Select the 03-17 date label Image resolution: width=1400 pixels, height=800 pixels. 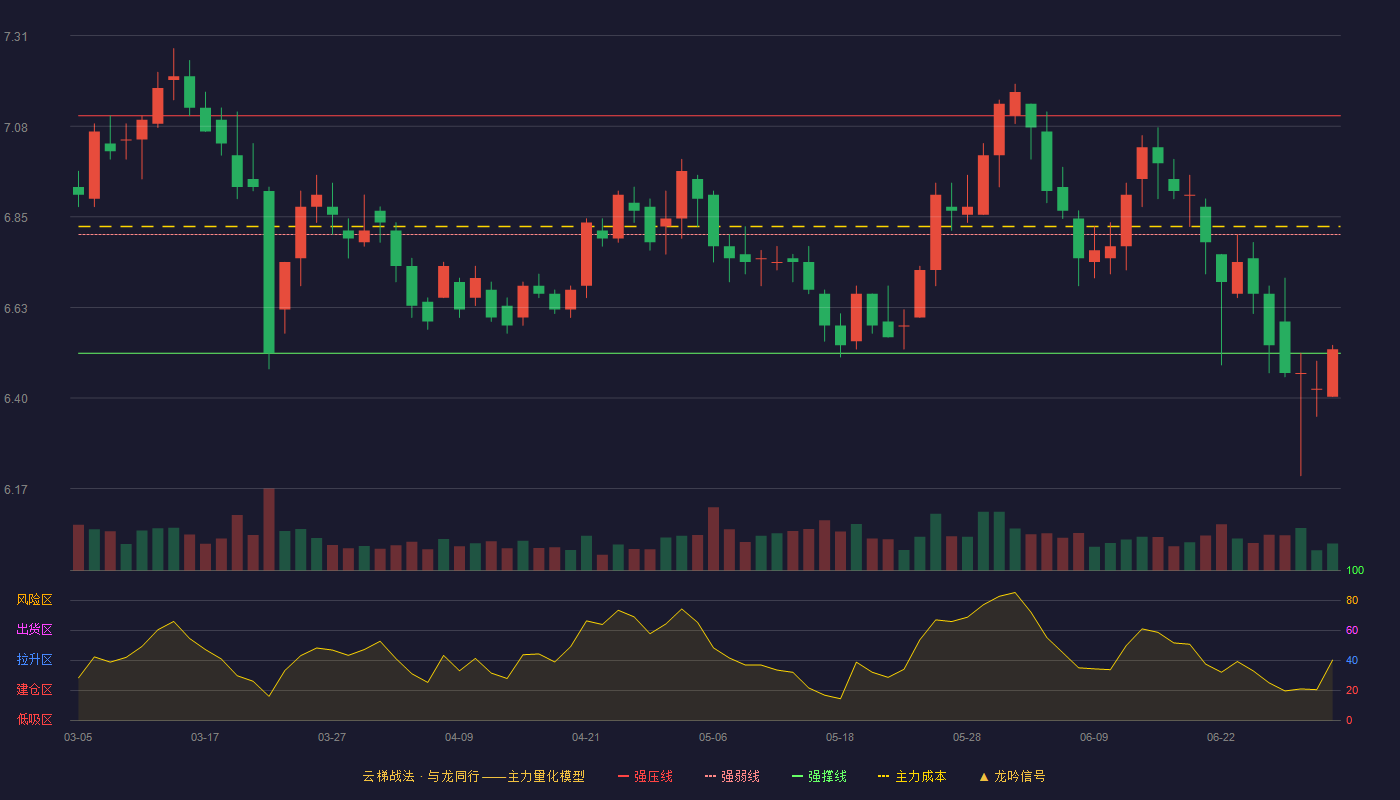click(x=205, y=737)
